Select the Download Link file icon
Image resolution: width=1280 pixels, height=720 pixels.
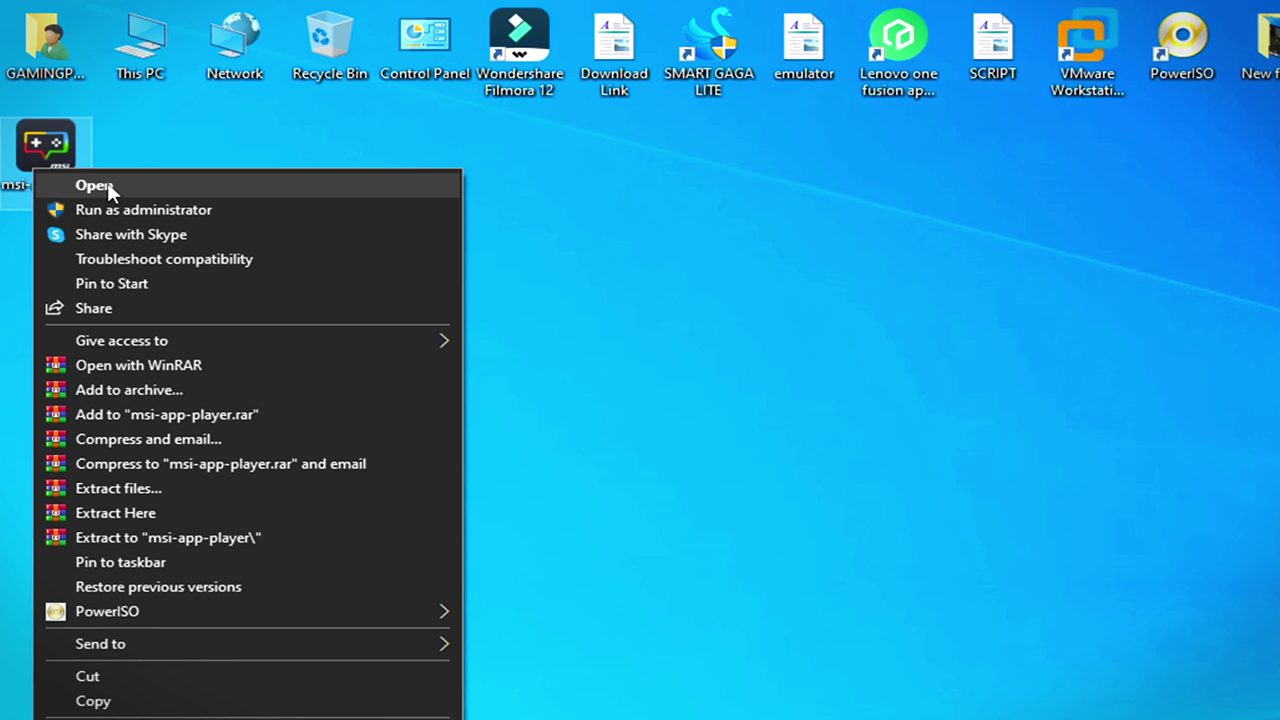click(614, 52)
